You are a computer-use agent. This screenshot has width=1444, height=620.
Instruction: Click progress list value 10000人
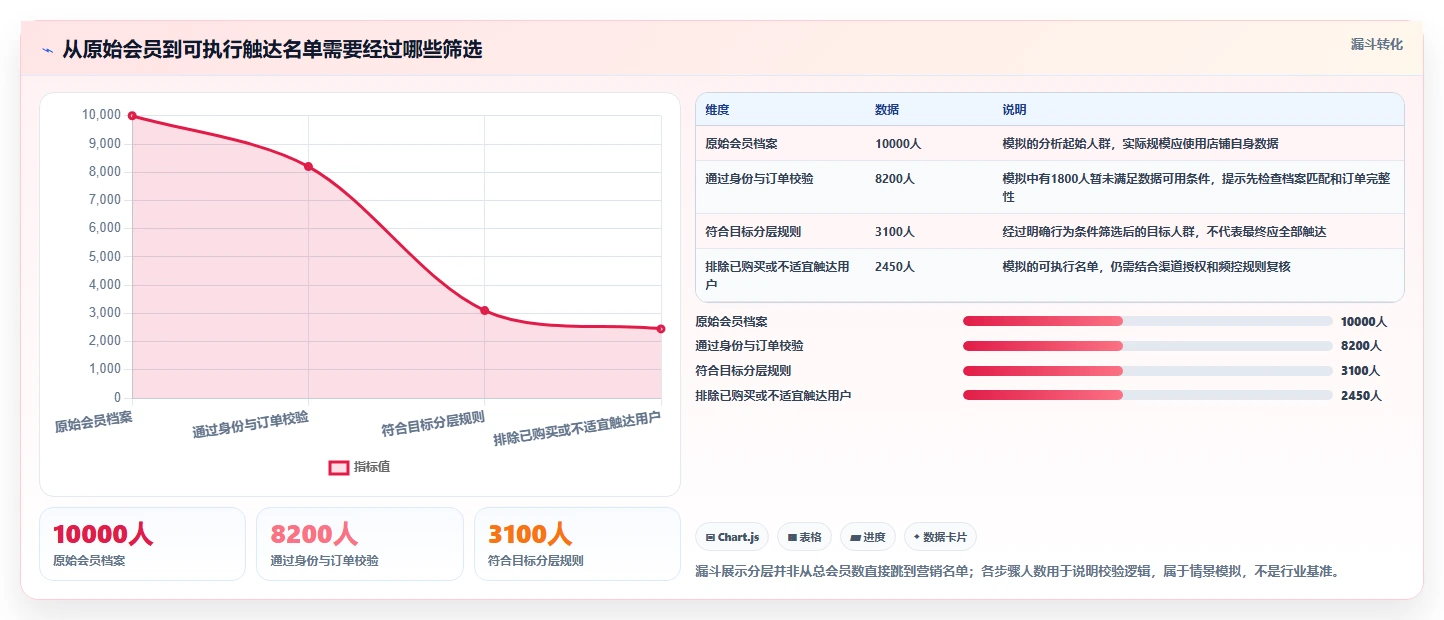click(x=1364, y=322)
